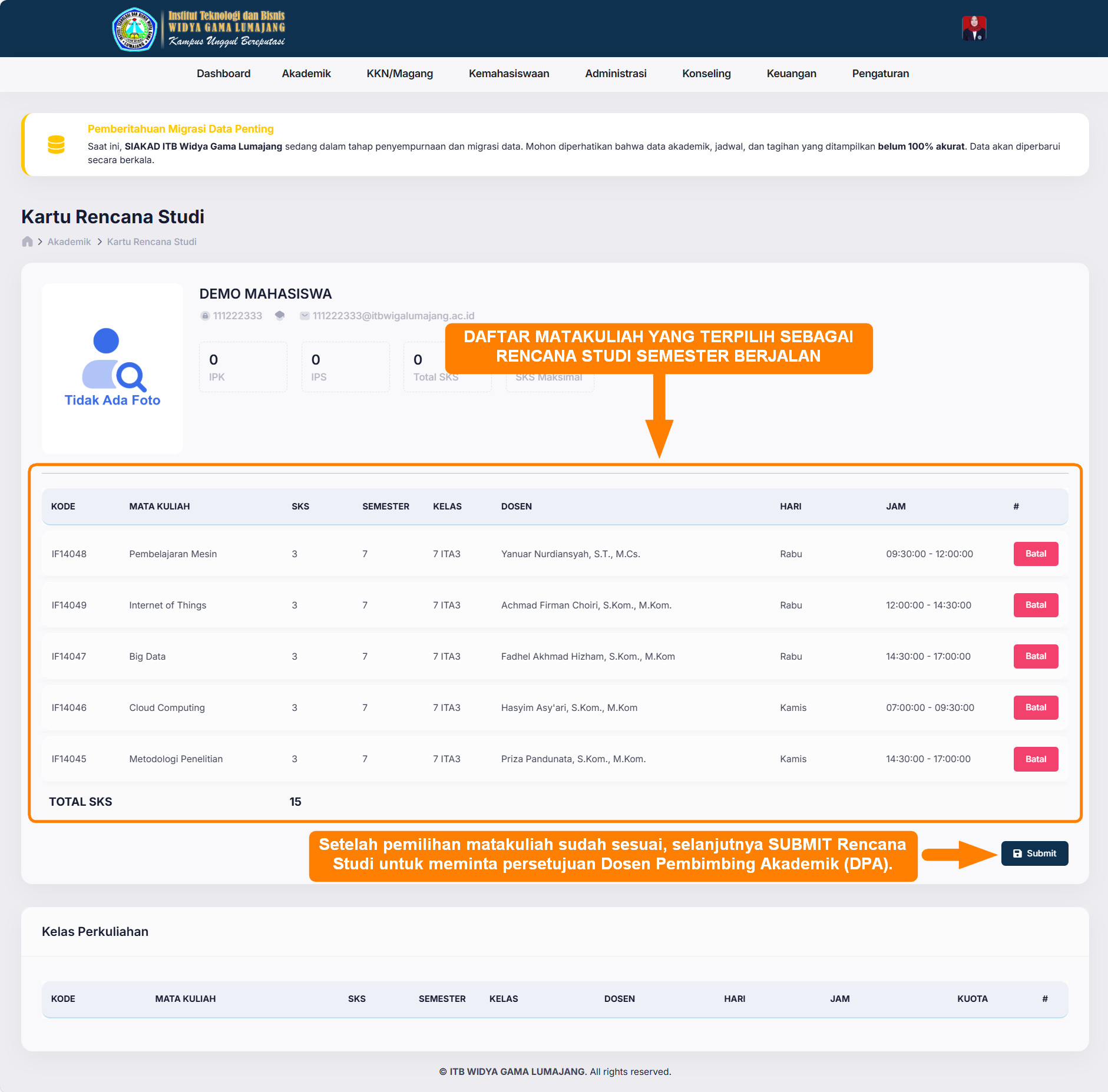This screenshot has width=1108, height=1092.
Task: Follow the Akademik breadcrumb link
Action: [x=69, y=241]
